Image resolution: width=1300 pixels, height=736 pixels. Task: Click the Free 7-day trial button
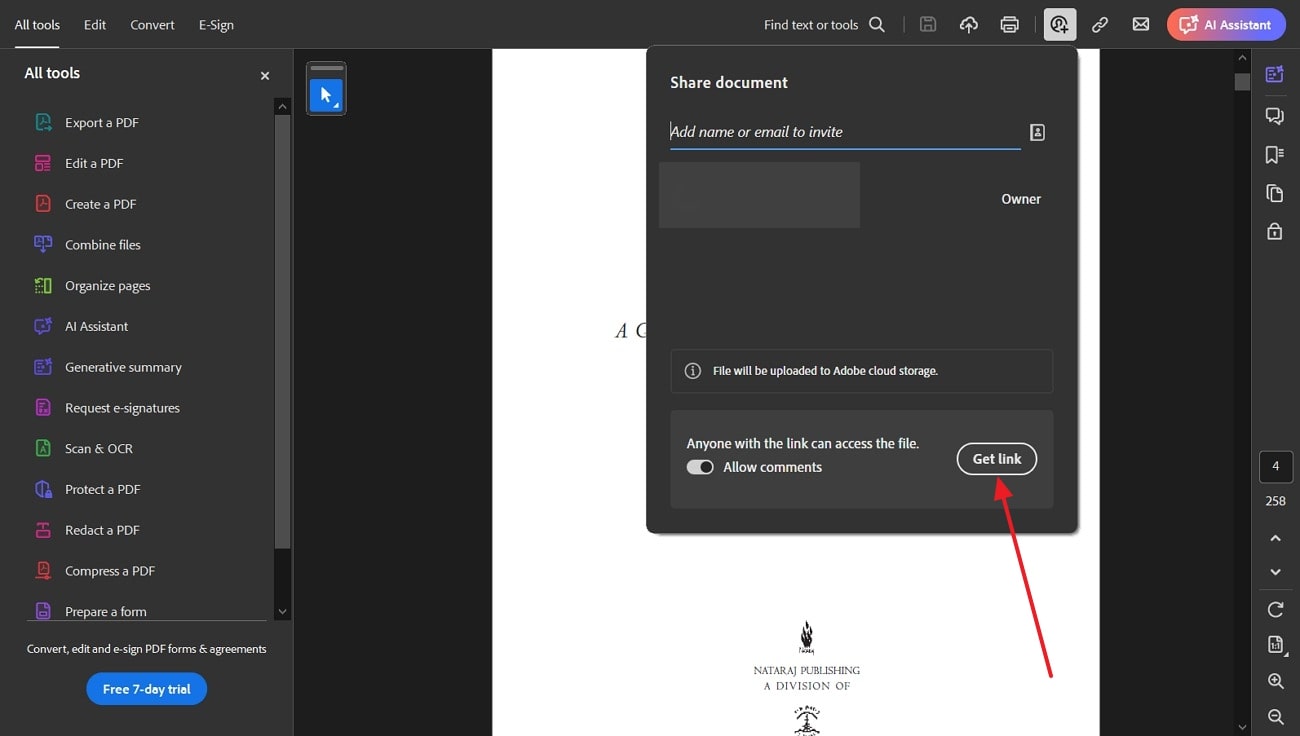(x=147, y=689)
